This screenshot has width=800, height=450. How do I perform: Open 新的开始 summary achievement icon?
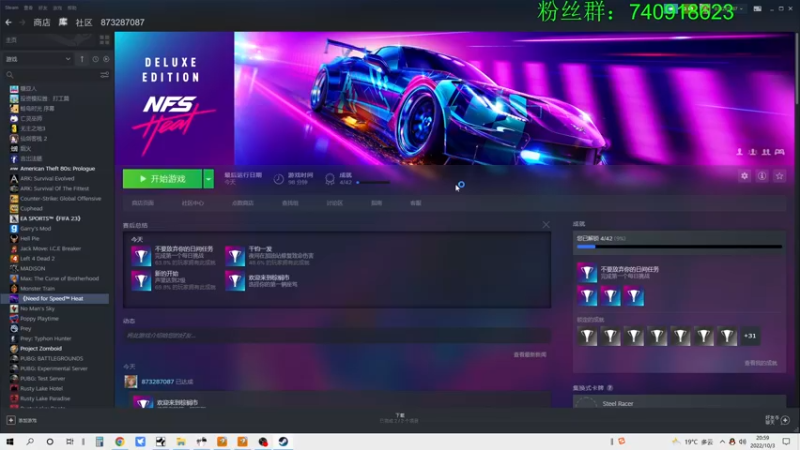pyautogui.click(x=141, y=281)
